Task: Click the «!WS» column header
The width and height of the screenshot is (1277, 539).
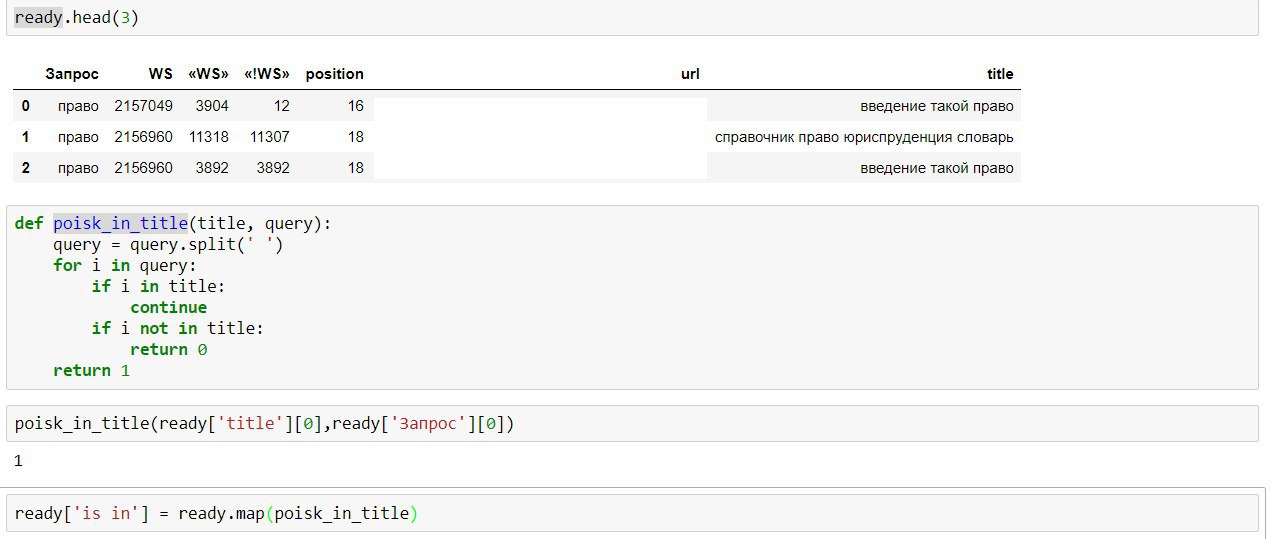Action: [x=267, y=74]
